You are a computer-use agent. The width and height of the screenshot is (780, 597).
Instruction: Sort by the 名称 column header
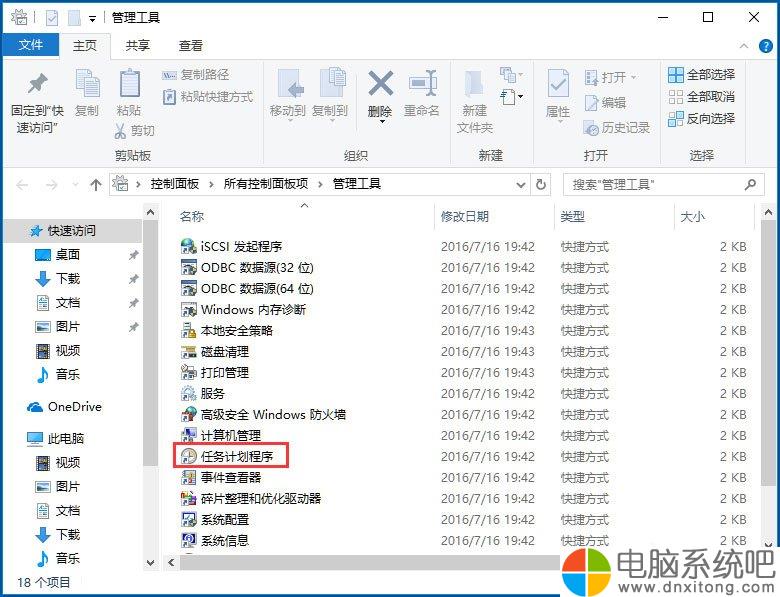click(x=192, y=216)
